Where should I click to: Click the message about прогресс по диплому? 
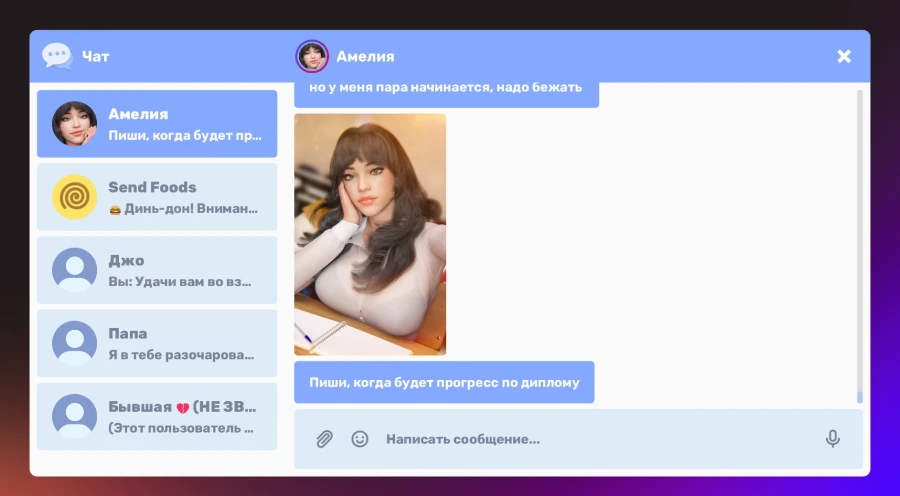tap(444, 382)
